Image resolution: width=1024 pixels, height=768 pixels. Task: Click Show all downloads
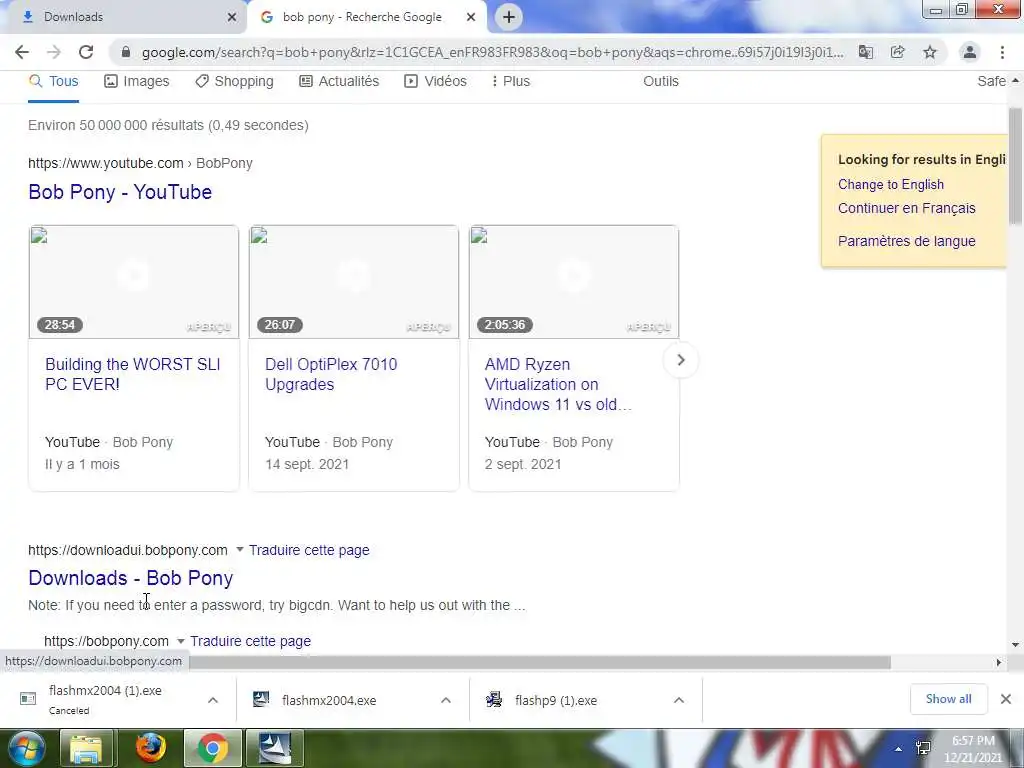(x=948, y=699)
